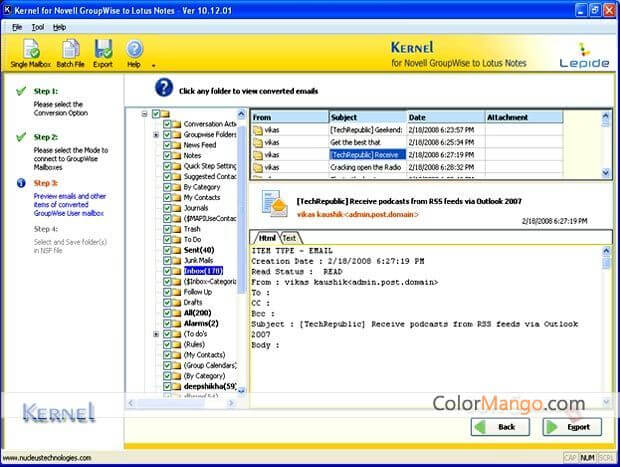Select the highlighted [TechRepublic] Receive subject cell

coord(368,155)
